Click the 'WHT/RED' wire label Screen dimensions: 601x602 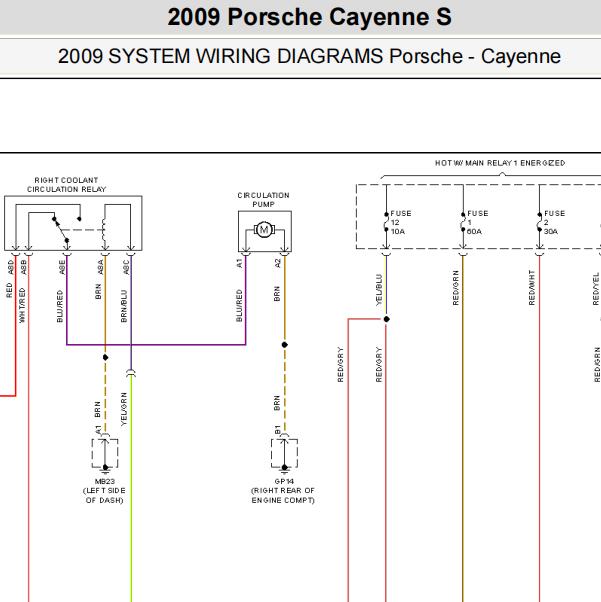point(22,305)
